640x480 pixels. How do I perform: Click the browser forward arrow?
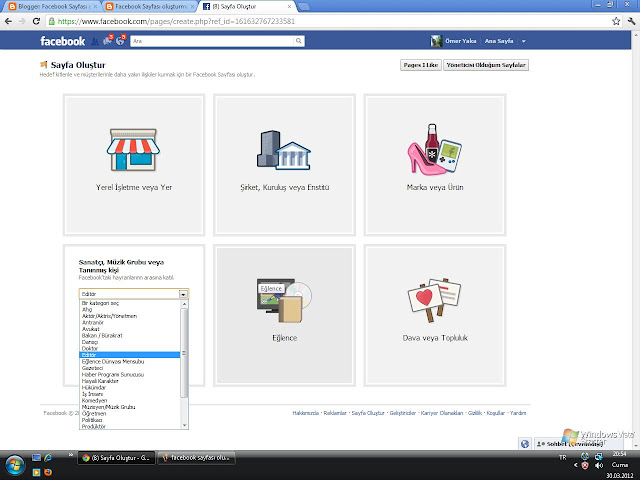[22, 21]
